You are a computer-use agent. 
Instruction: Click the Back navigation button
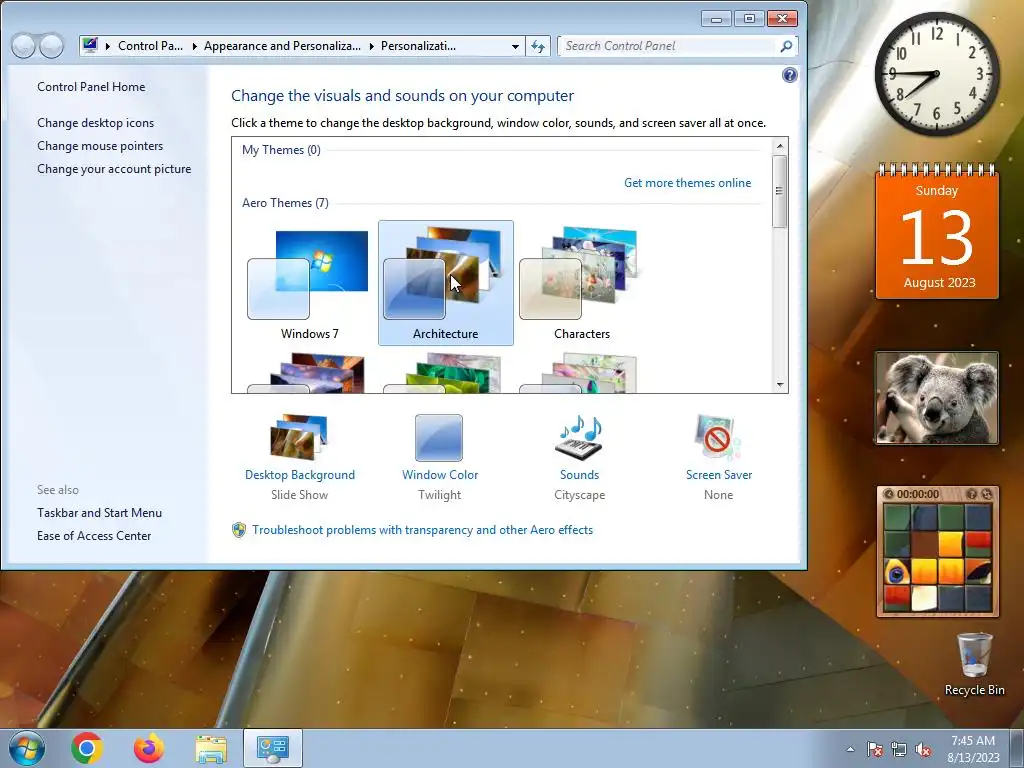click(x=23, y=46)
